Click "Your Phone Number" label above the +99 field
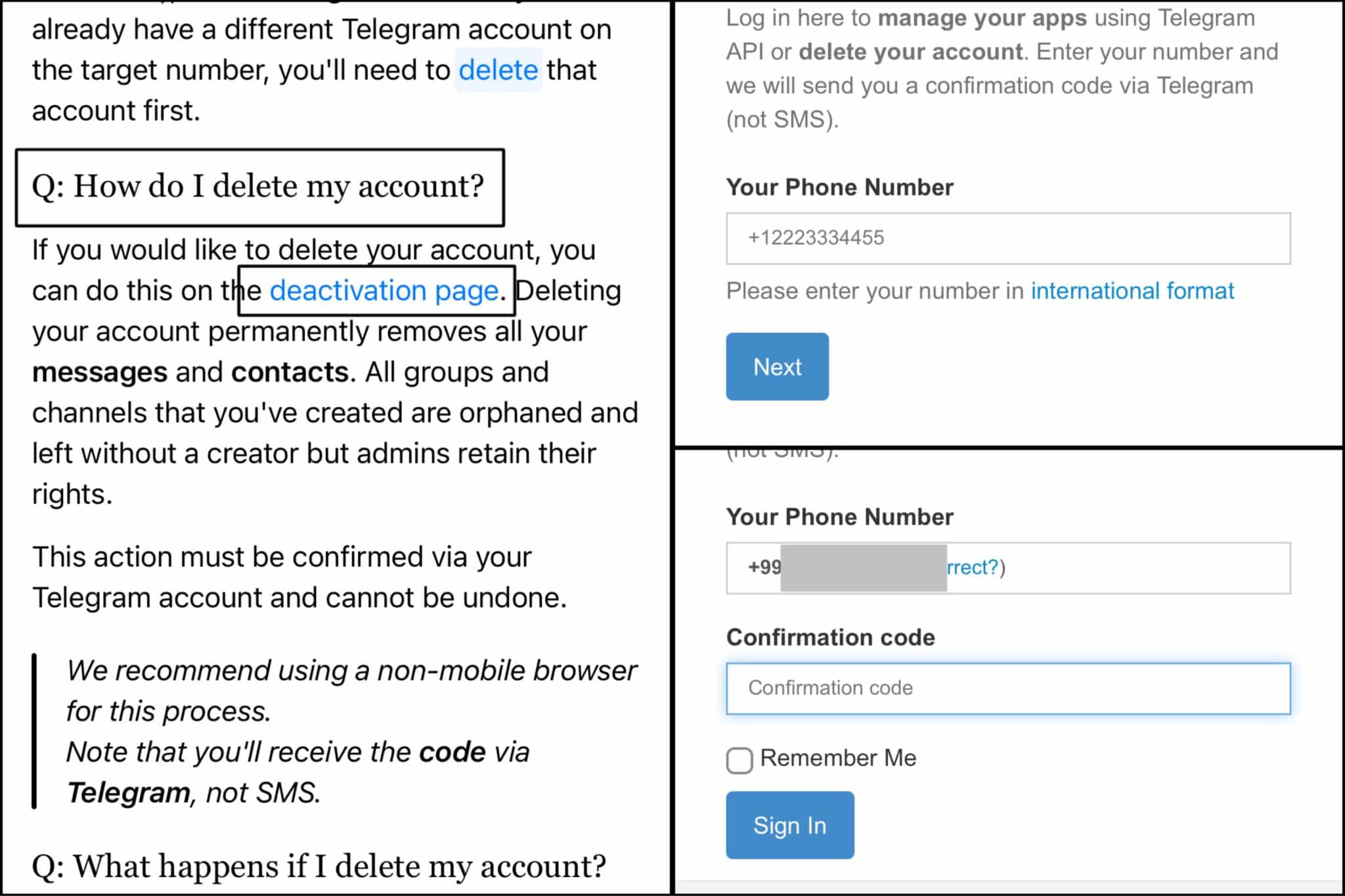The height and width of the screenshot is (896, 1345). point(839,517)
